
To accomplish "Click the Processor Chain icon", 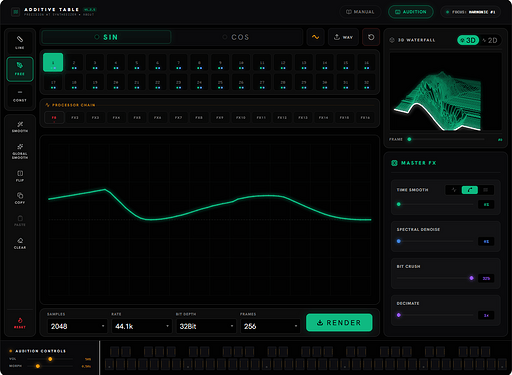I will [47, 105].
